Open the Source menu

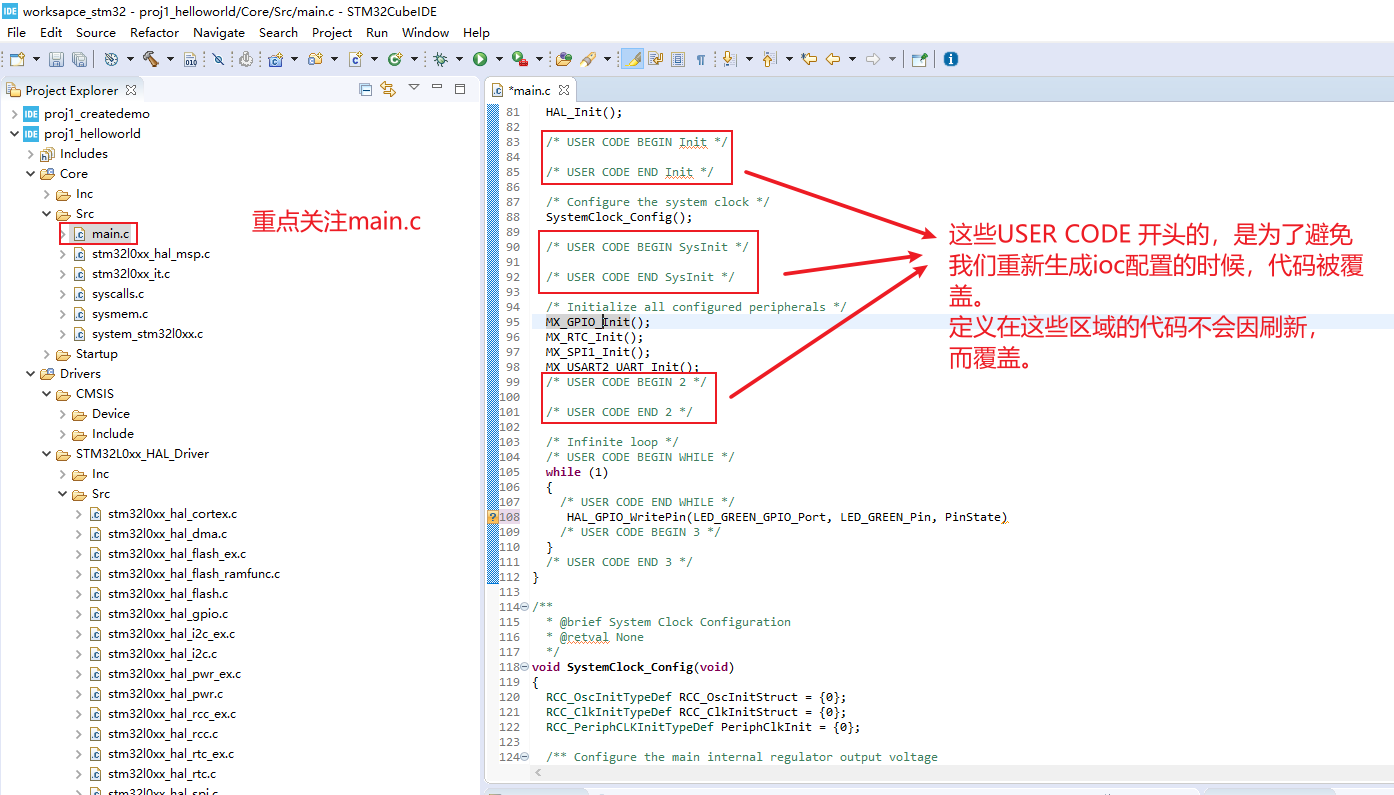coord(96,32)
